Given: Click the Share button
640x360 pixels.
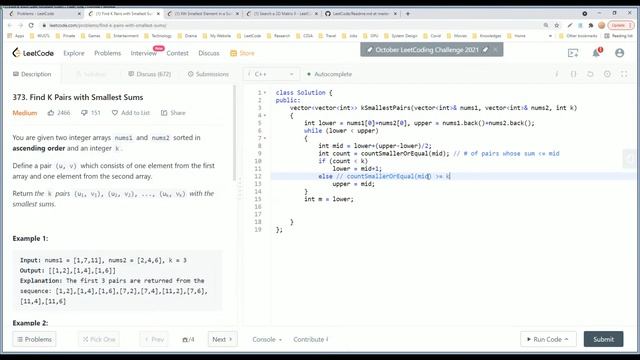Looking at the screenshot, I should pyautogui.click(x=173, y=113).
